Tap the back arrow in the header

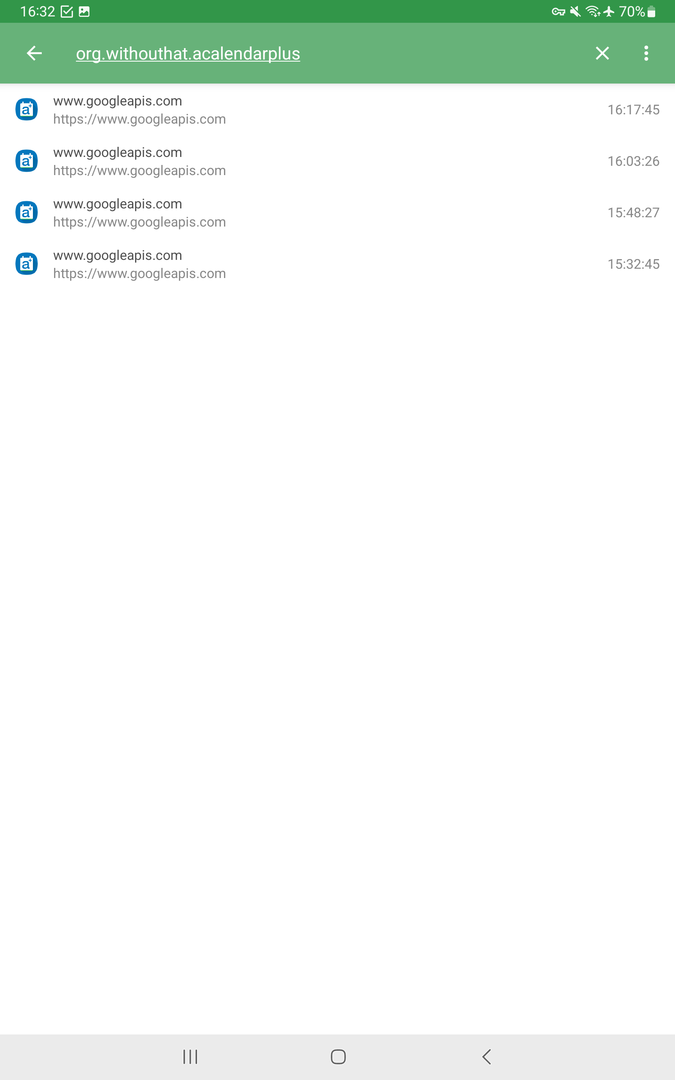34,54
